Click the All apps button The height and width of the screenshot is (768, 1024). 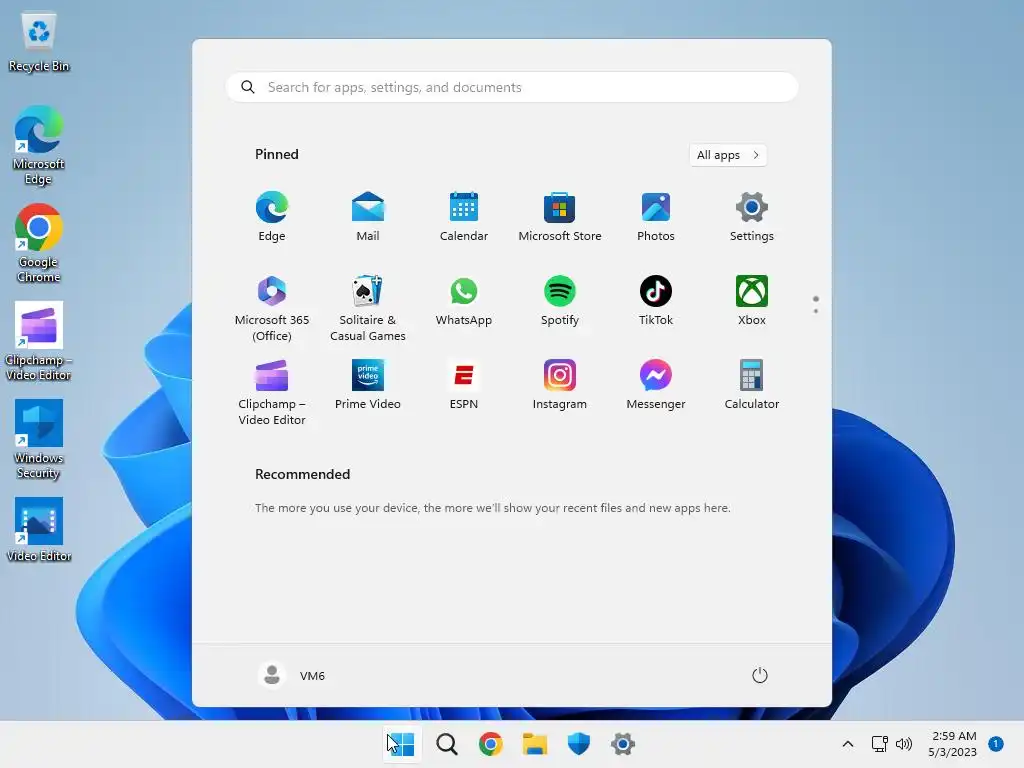pos(728,155)
